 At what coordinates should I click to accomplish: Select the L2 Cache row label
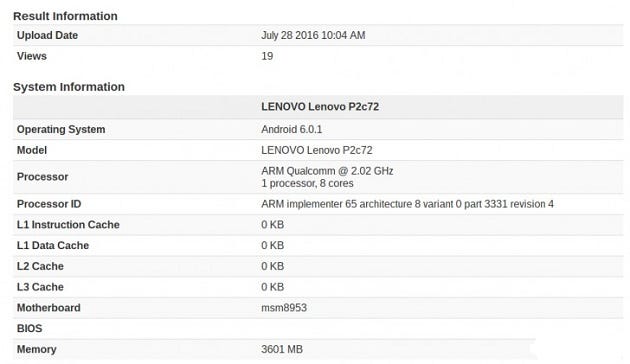click(x=40, y=266)
